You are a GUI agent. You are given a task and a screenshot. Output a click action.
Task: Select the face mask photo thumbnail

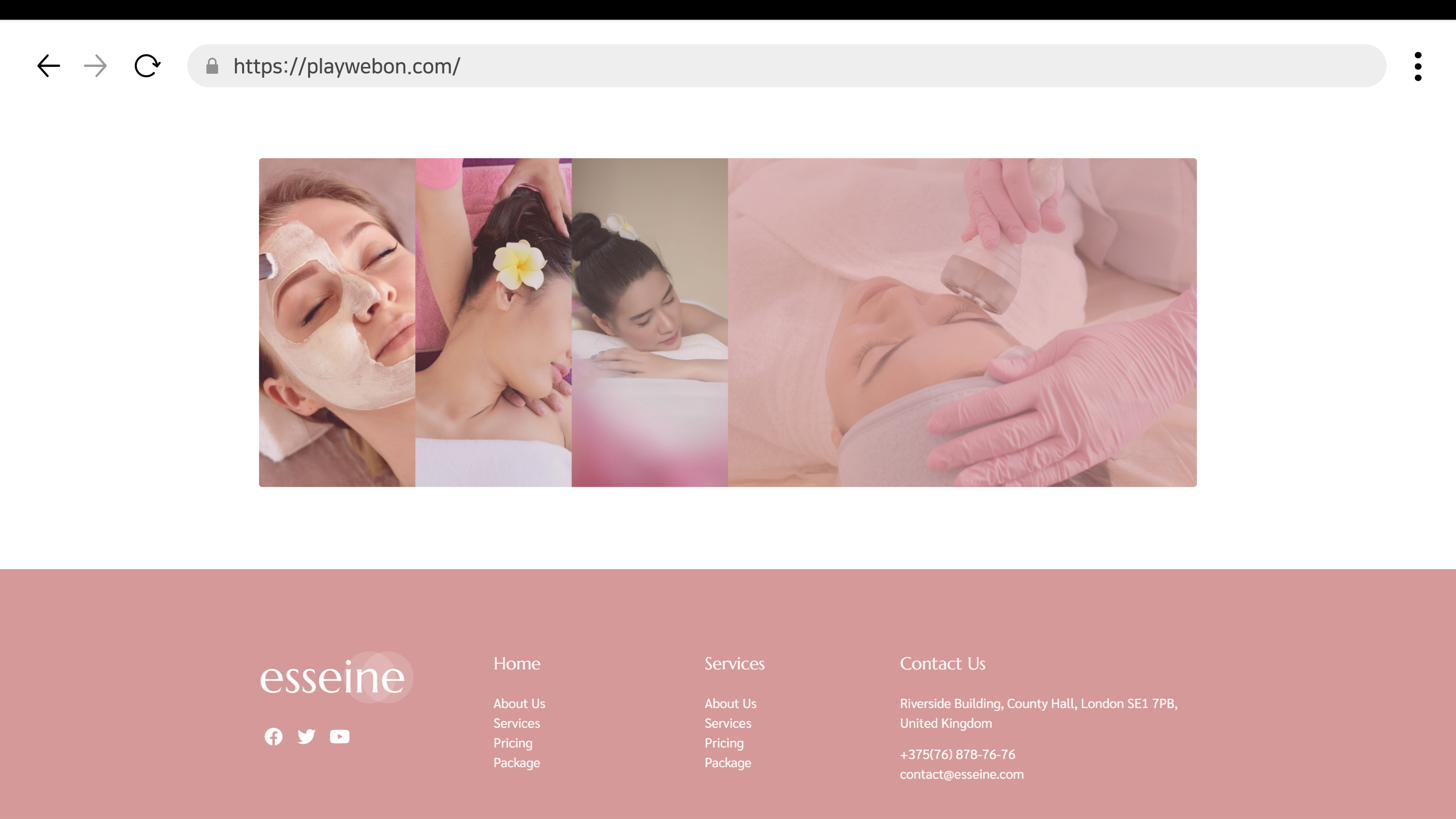[x=337, y=322]
